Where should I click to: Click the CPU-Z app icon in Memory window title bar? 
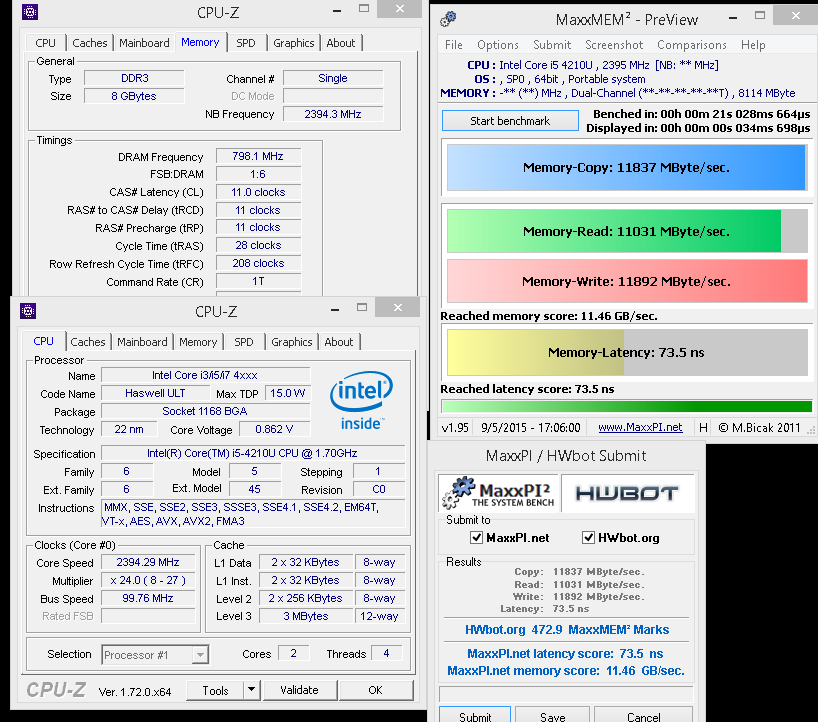(30, 12)
